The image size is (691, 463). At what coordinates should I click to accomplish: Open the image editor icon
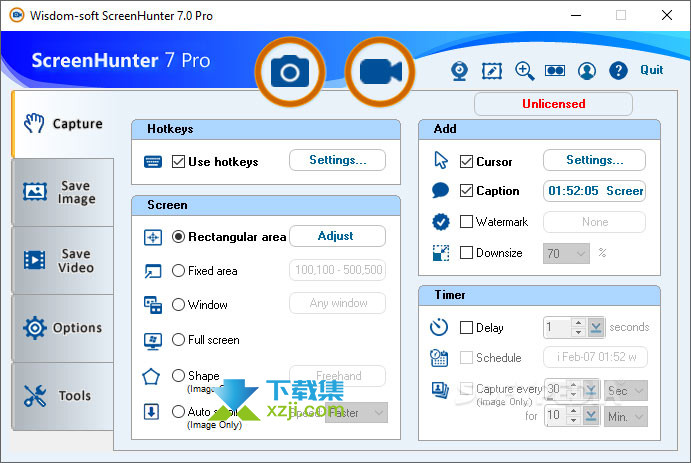click(492, 70)
